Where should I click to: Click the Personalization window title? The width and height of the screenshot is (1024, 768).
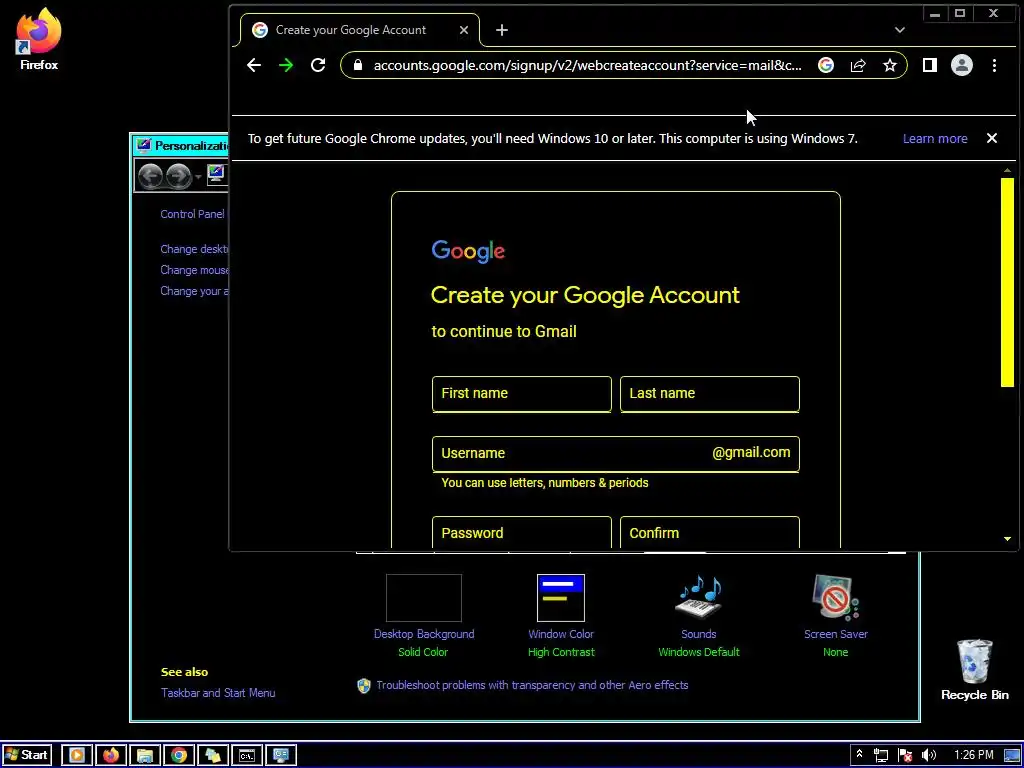191,145
